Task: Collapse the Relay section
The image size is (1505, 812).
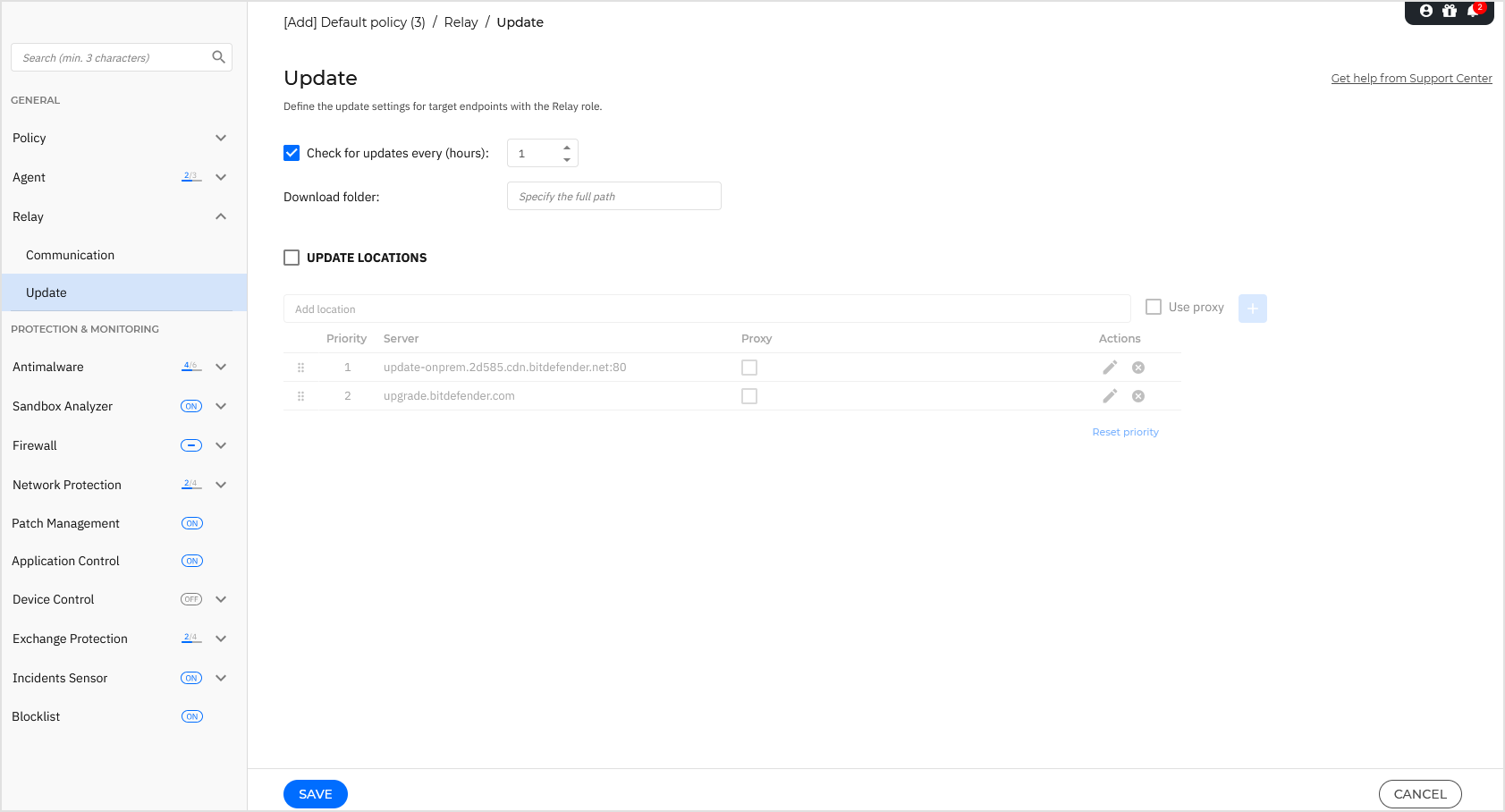Action: (221, 216)
